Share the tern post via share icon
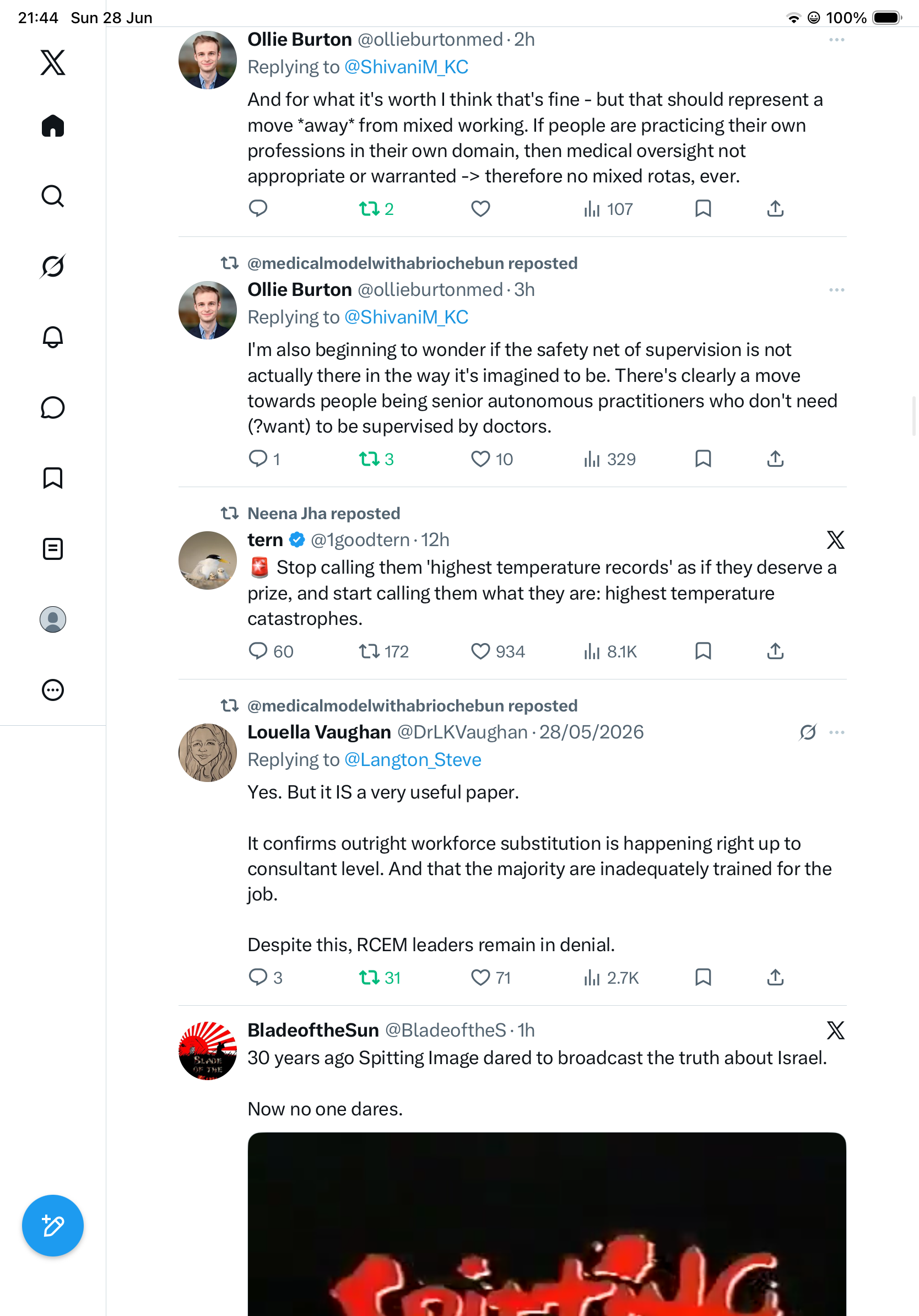Screen dimensions: 919x1316 775,651
